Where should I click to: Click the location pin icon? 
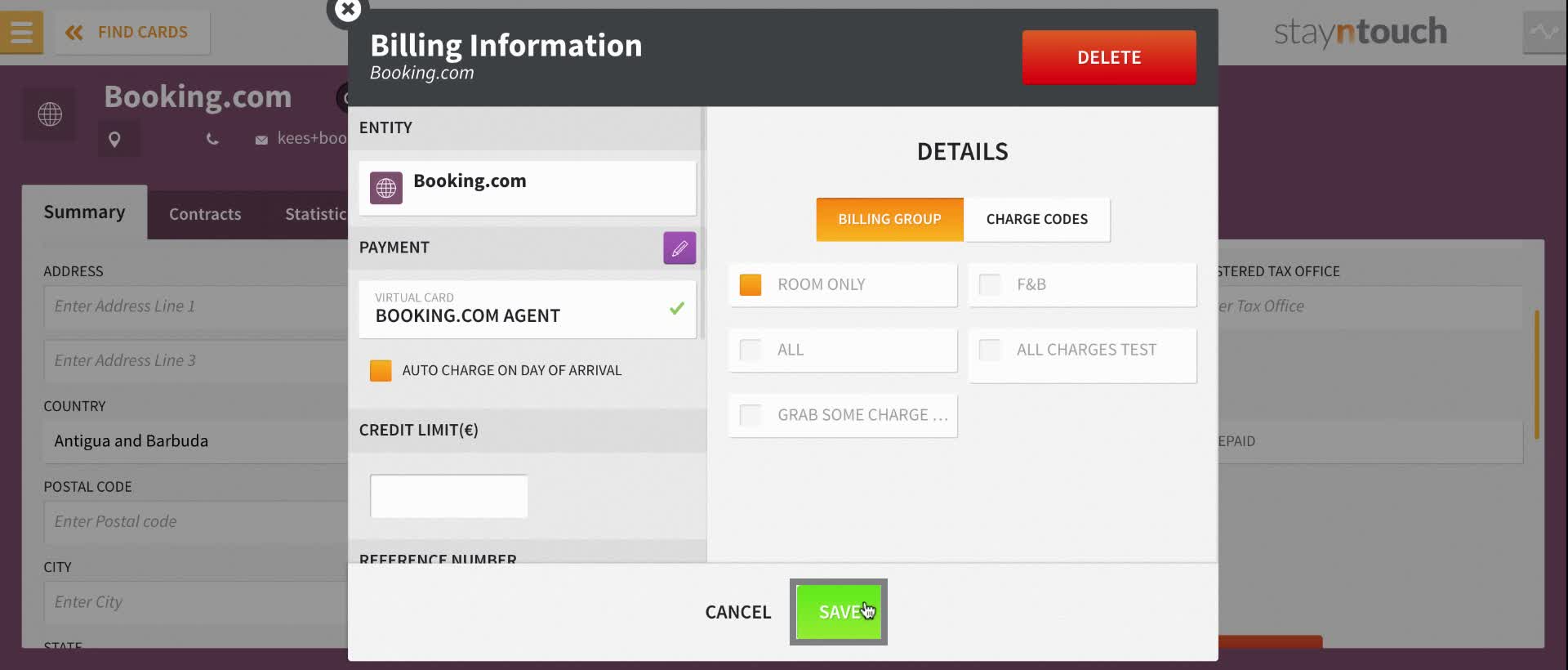(x=114, y=140)
